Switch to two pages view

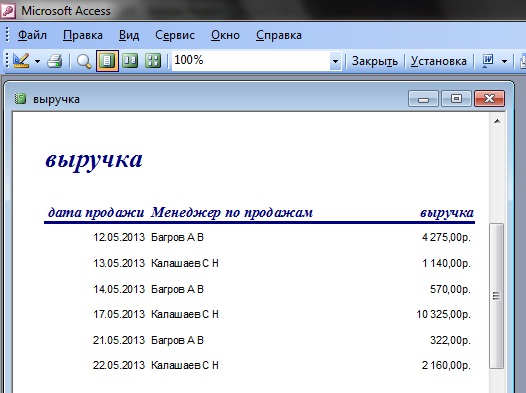click(x=130, y=61)
